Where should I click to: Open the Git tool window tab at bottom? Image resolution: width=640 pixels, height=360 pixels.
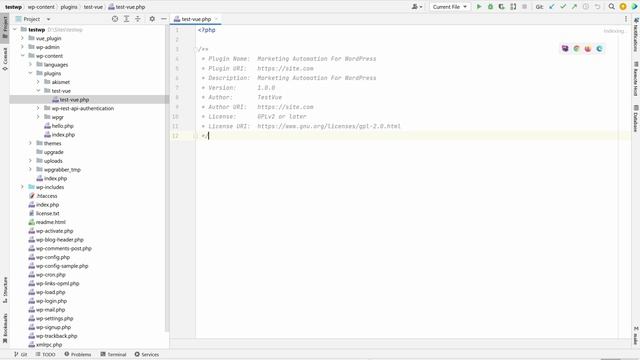(x=20, y=354)
